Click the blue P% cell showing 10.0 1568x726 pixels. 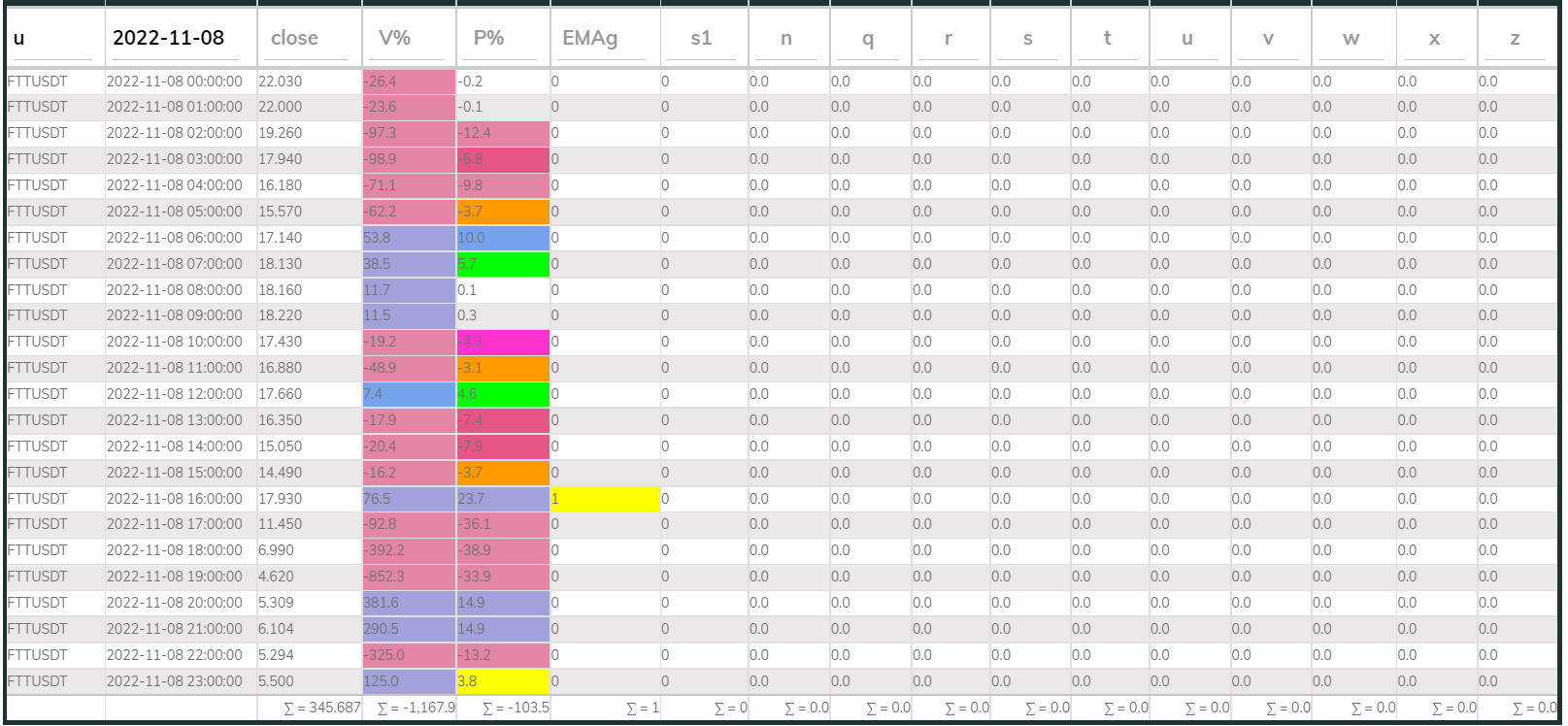click(503, 238)
